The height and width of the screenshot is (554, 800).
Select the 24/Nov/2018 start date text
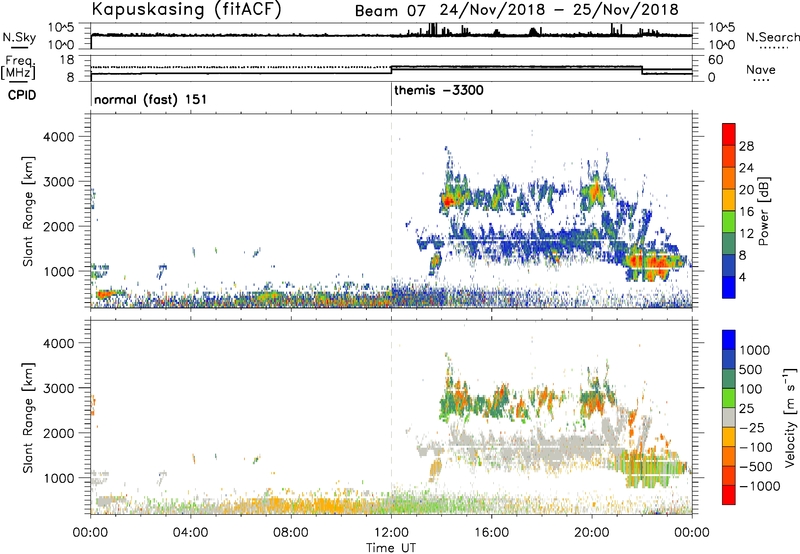[491, 10]
